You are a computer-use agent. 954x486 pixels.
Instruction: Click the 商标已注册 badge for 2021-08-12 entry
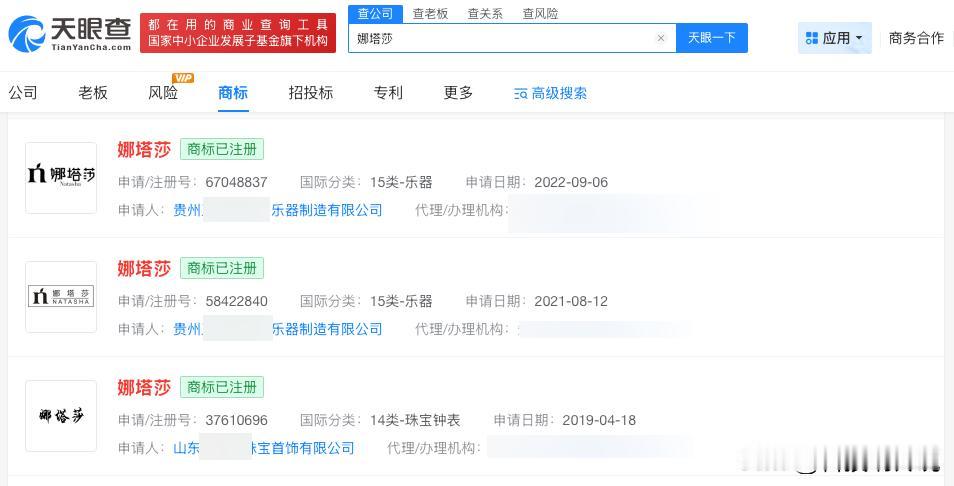[222, 268]
